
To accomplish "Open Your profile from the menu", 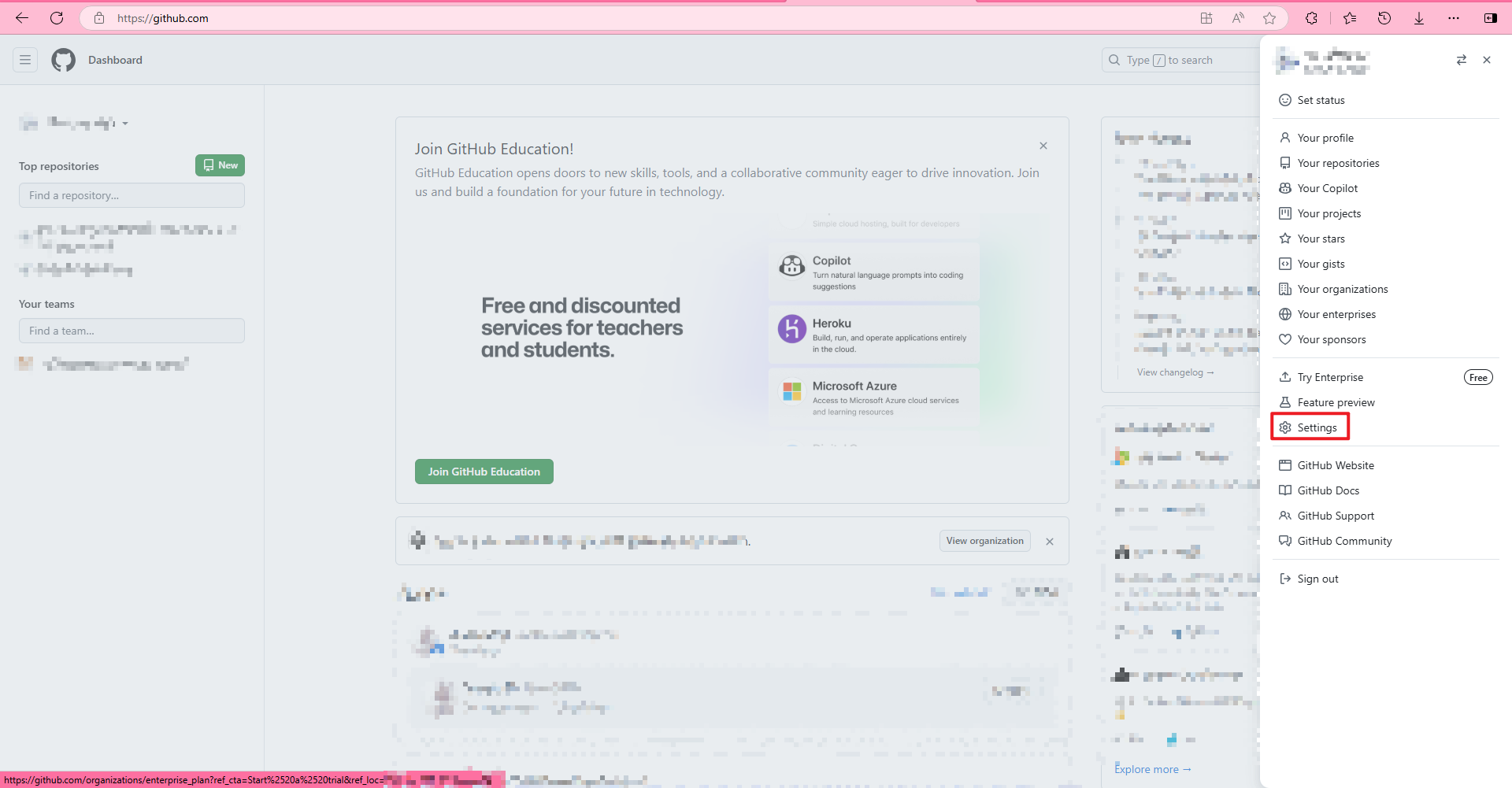I will click(1386, 138).
